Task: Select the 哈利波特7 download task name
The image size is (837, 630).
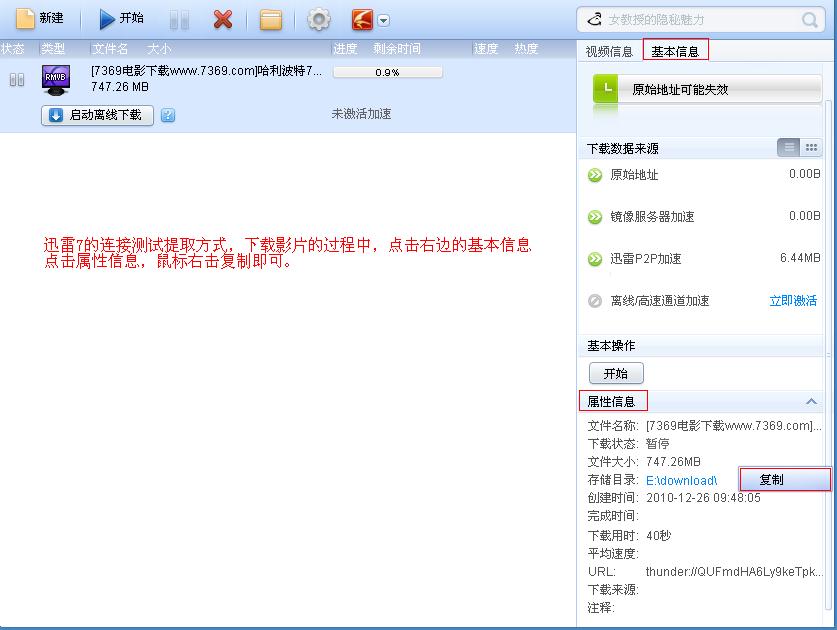Action: point(207,70)
